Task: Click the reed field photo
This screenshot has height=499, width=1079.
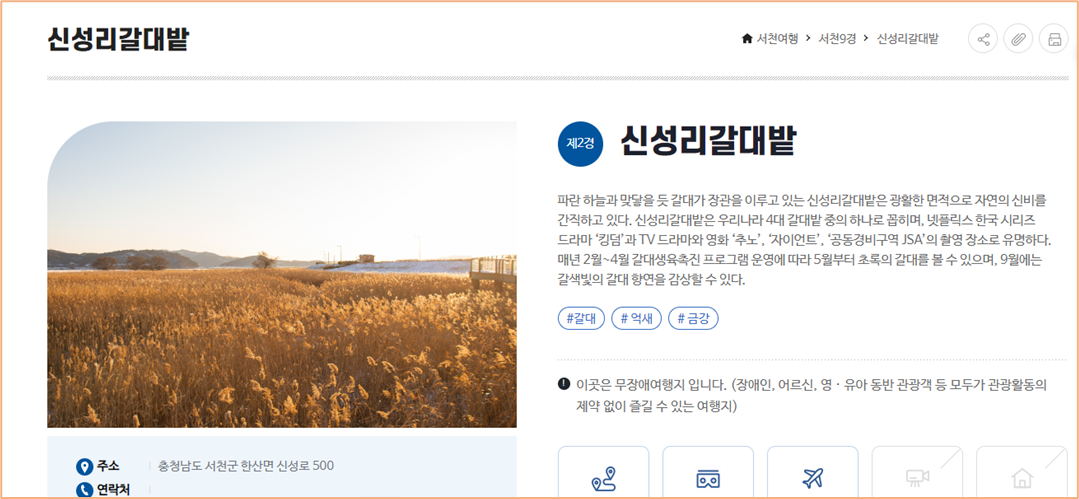Action: 282,275
